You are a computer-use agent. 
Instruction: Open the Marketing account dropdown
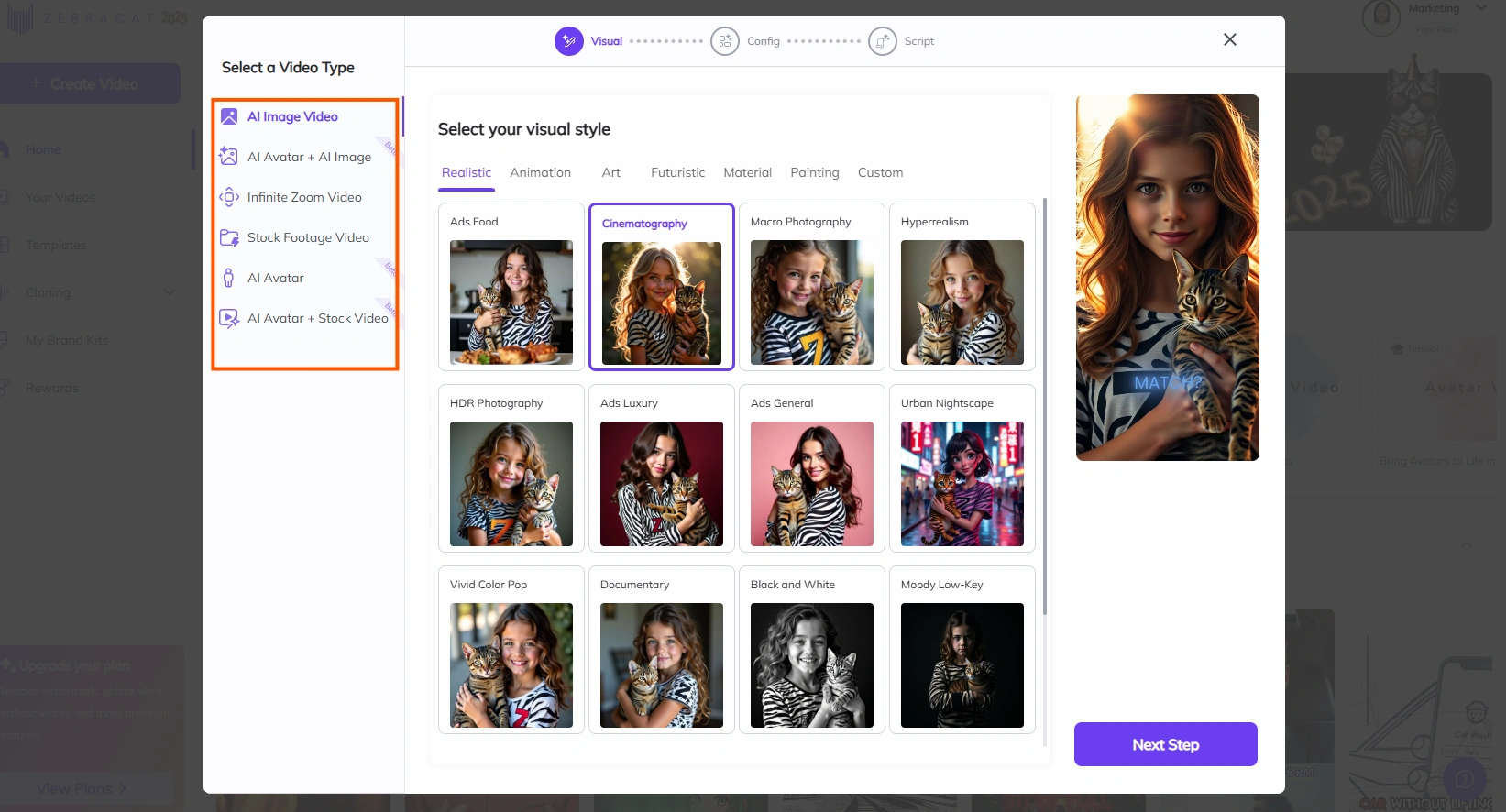point(1481,8)
